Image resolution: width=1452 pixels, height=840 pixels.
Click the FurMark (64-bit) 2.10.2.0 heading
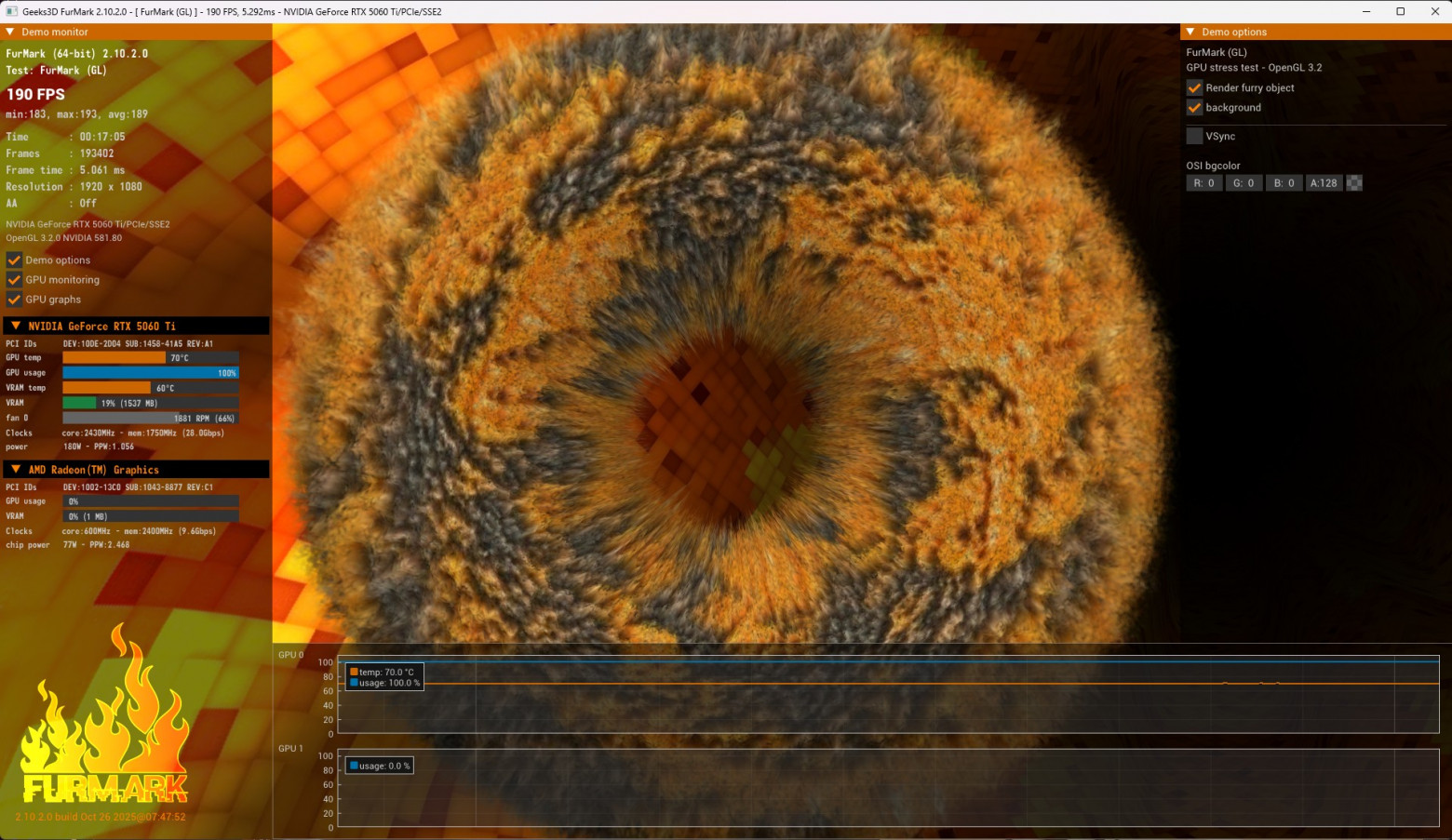pos(77,54)
